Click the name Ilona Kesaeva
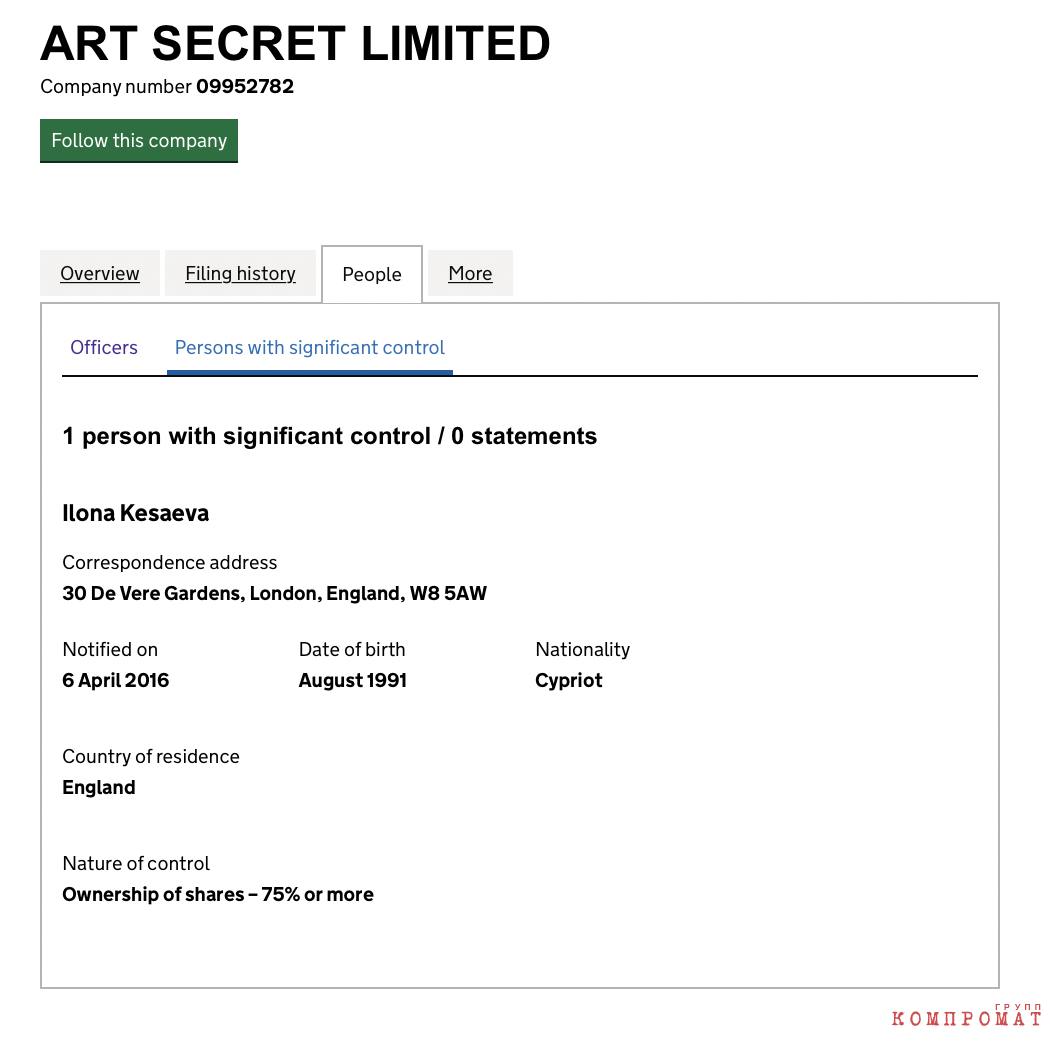The height and width of the screenshot is (1046, 1052). [x=136, y=513]
